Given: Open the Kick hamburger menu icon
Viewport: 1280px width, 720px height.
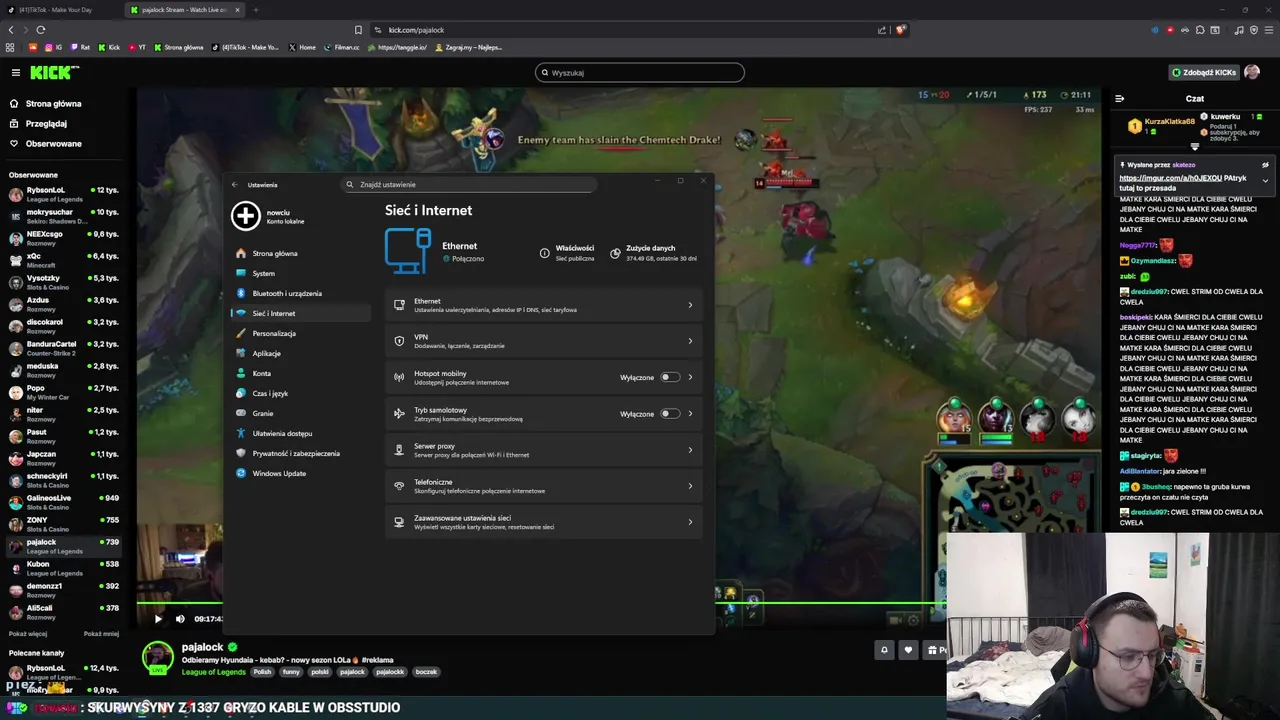Looking at the screenshot, I should click(x=16, y=72).
